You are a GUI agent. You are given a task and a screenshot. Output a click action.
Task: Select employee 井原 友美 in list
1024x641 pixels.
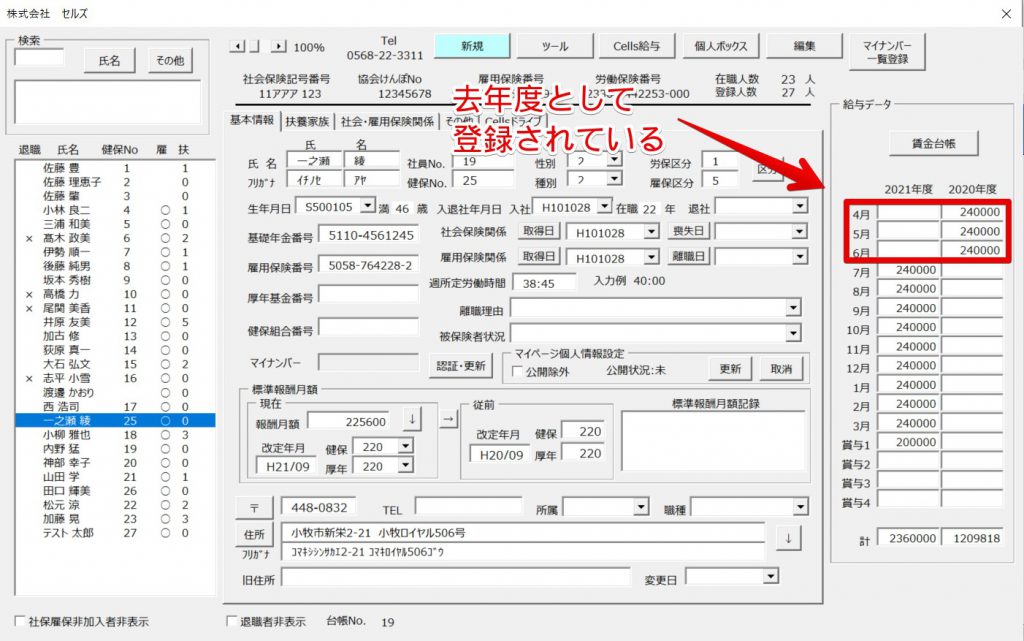tap(115, 322)
